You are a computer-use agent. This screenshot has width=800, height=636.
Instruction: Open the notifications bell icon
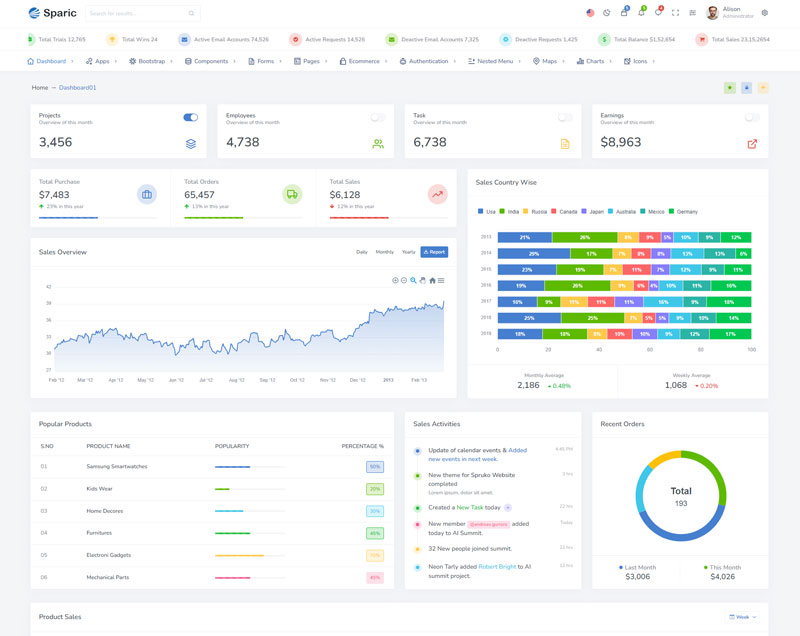641,13
